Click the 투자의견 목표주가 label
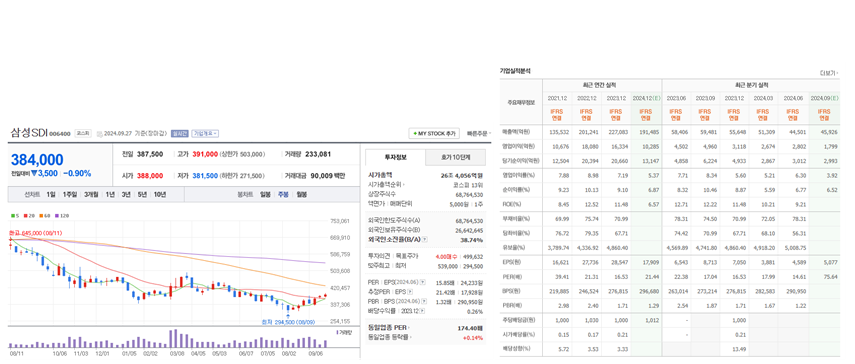The image size is (855, 364). (x=392, y=257)
